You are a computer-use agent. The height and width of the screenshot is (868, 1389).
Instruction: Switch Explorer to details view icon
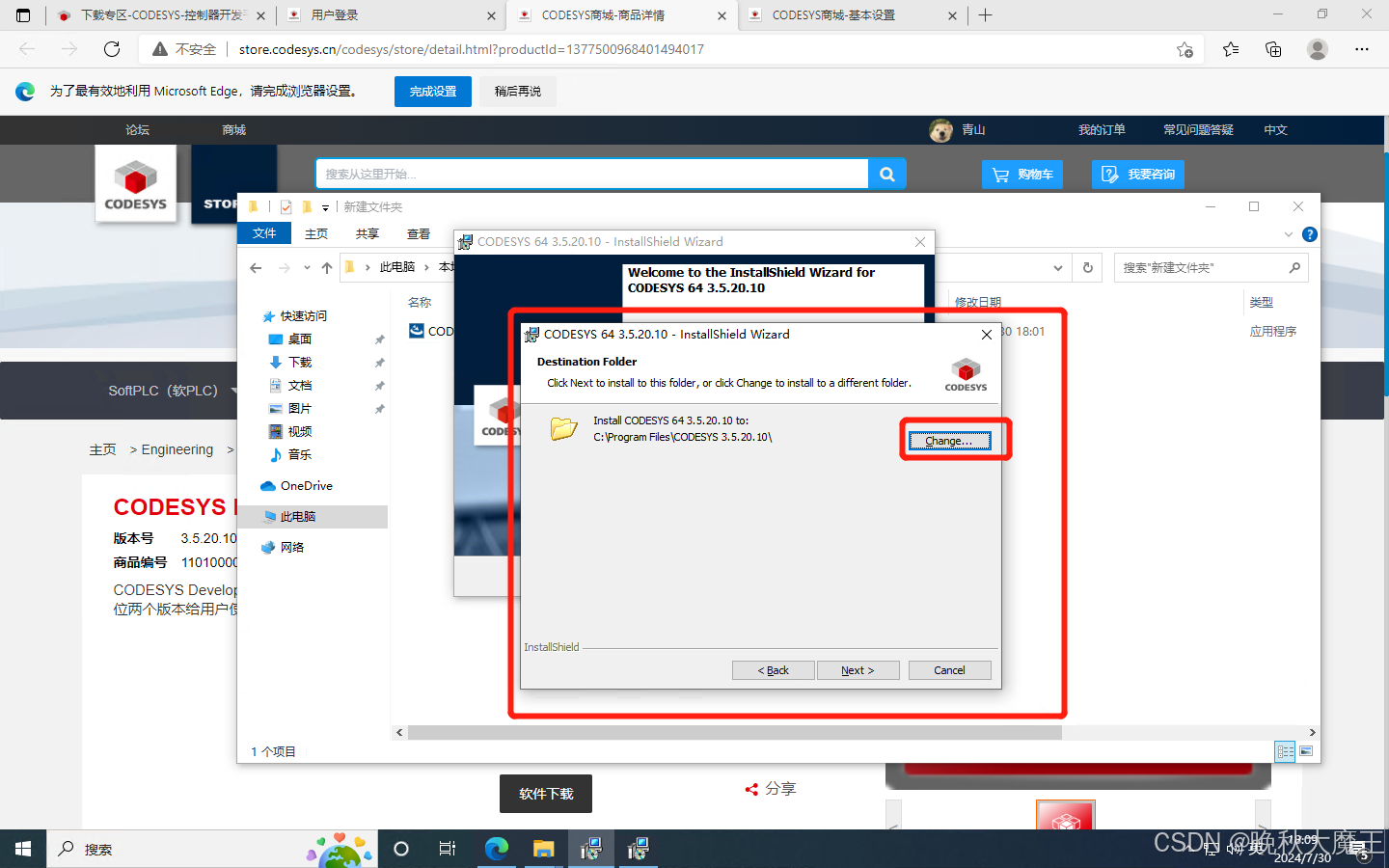(x=1285, y=751)
